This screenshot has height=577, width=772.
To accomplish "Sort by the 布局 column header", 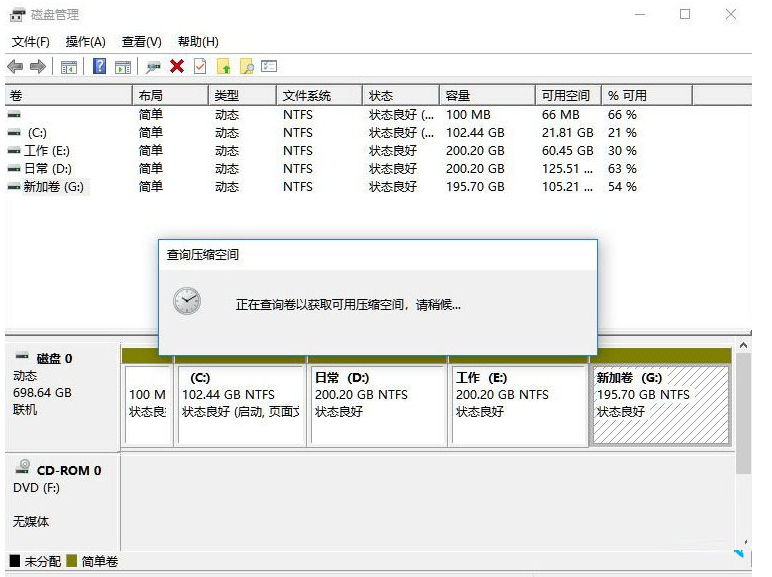I will [x=170, y=96].
